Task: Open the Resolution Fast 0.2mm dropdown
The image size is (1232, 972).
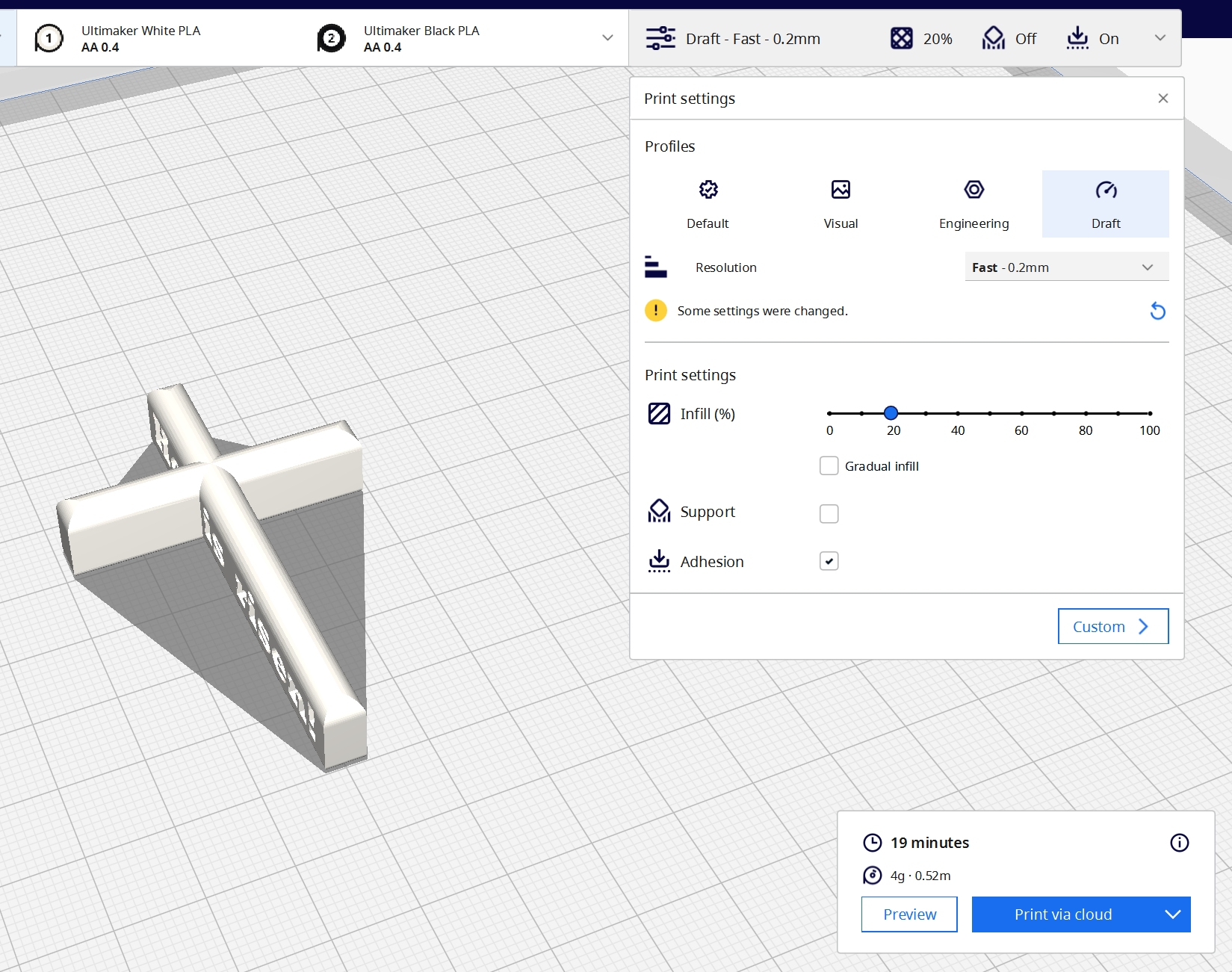Action: click(1067, 267)
